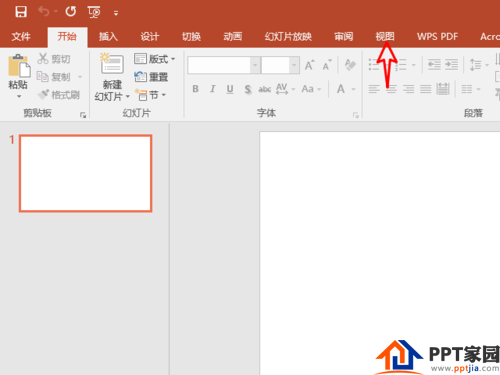
Task: Click Decrease List Level icon
Action: tap(434, 65)
